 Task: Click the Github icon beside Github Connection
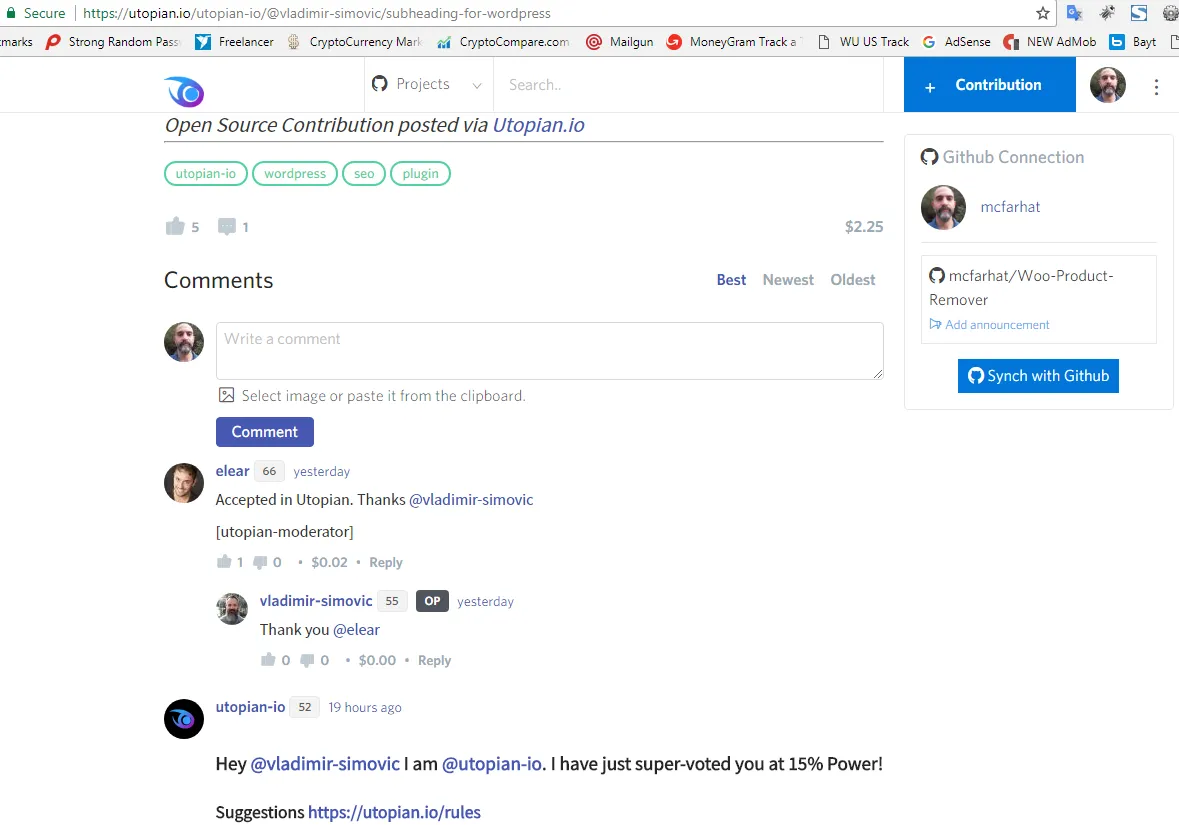pyautogui.click(x=929, y=157)
